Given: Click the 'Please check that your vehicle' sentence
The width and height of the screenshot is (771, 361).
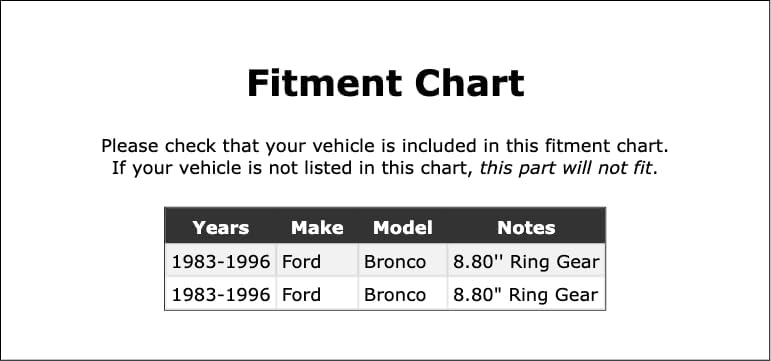Looking at the screenshot, I should [x=385, y=146].
